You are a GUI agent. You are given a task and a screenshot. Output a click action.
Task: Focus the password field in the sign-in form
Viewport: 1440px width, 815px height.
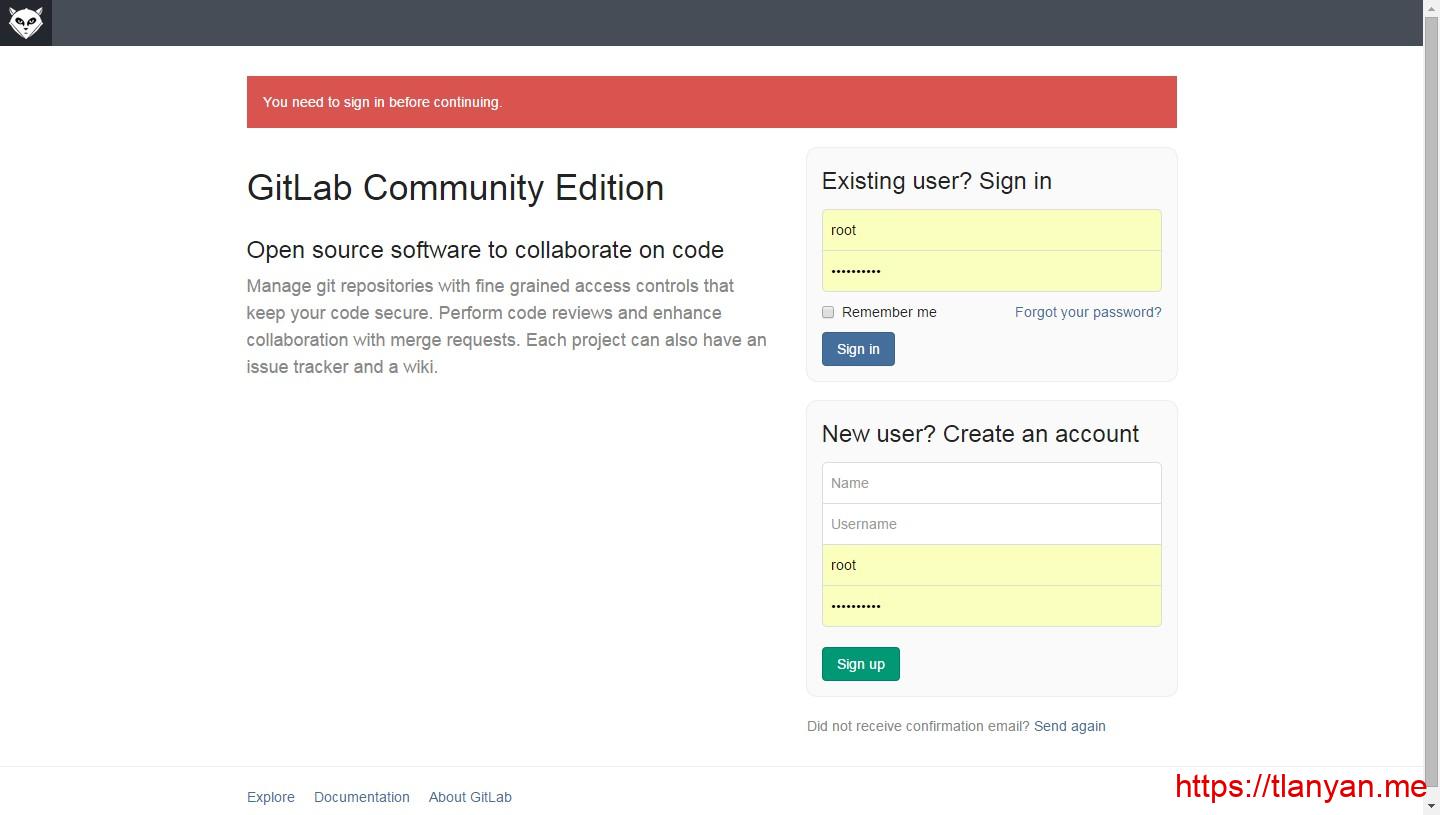pos(990,271)
